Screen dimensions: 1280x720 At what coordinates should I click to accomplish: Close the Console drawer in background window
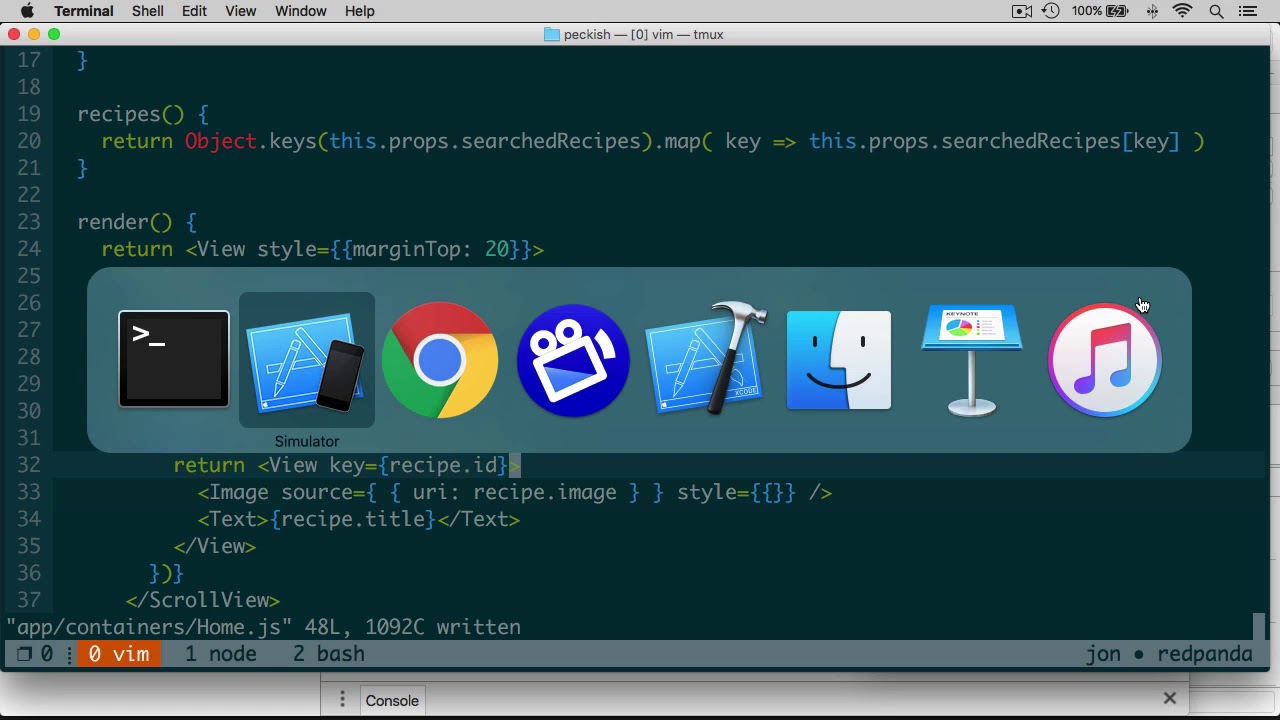click(x=1169, y=698)
